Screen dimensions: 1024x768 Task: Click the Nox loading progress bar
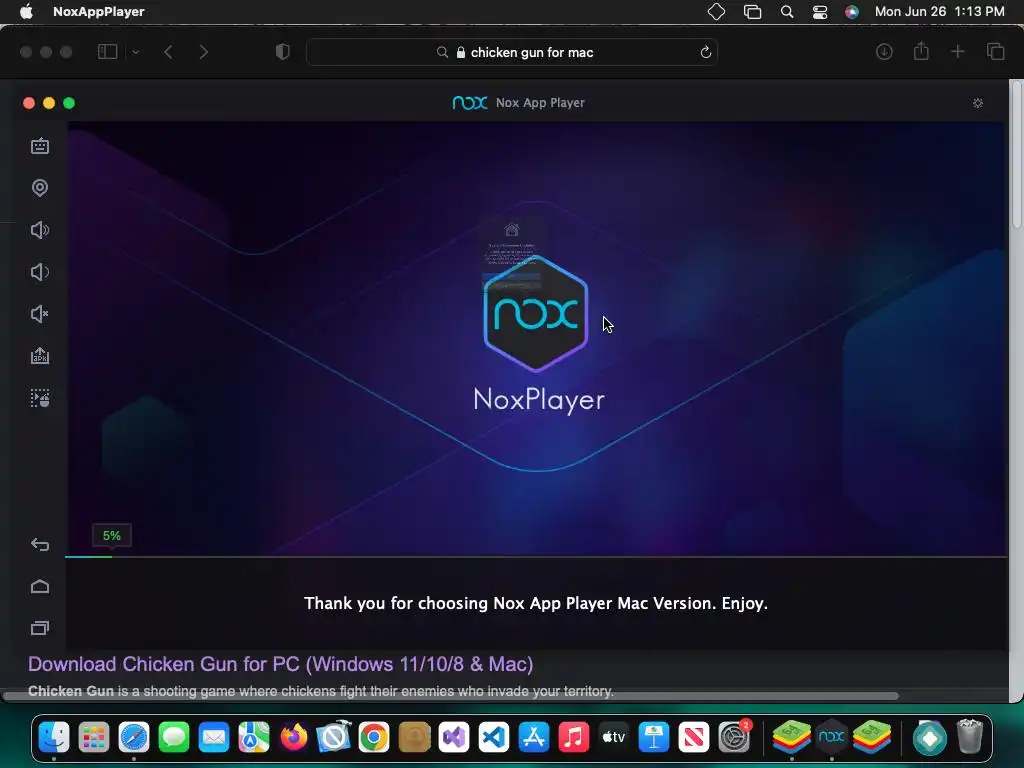pos(536,557)
